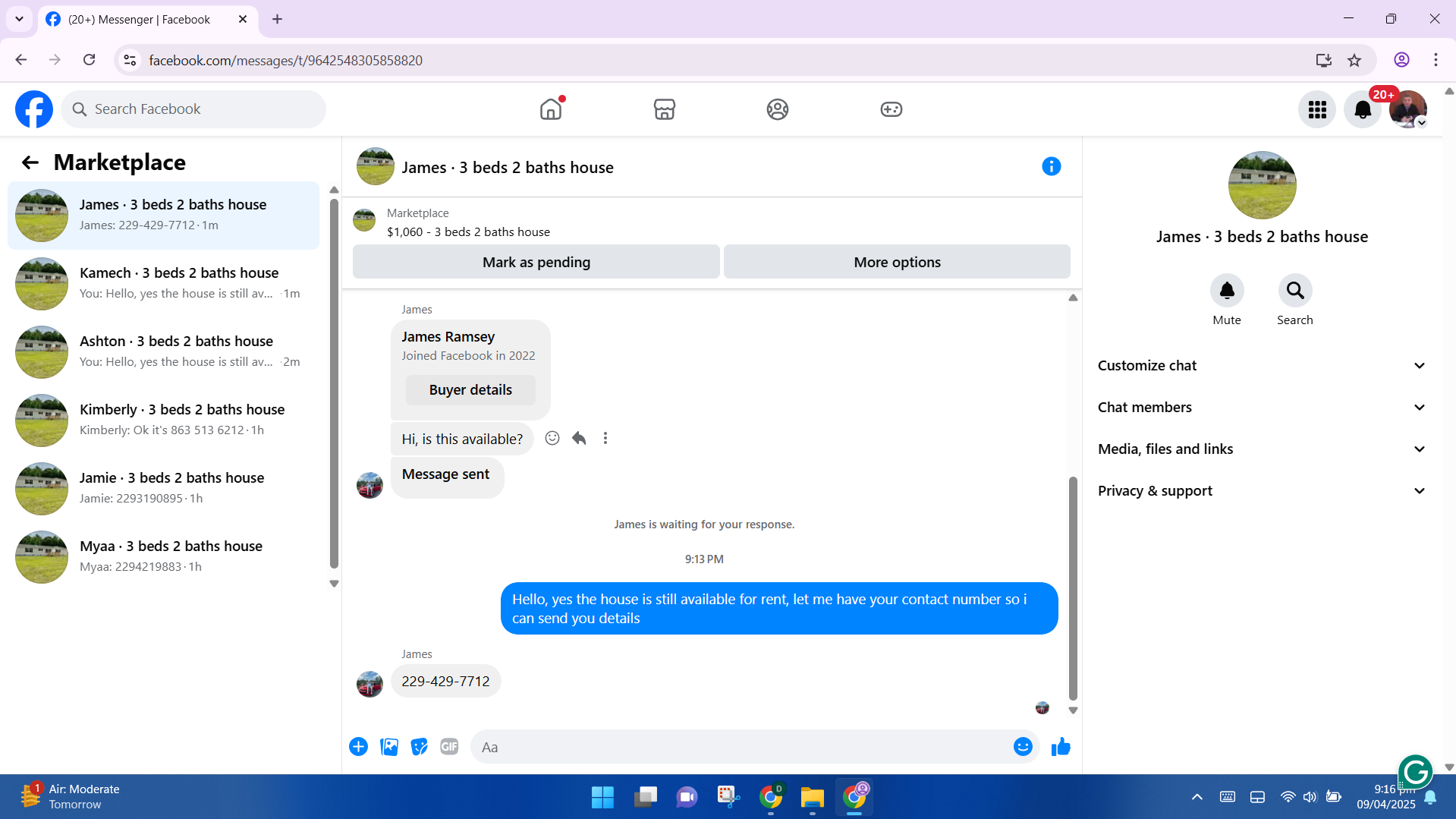Open the Marketplace storefront icon
This screenshot has width=1456, height=819.
click(x=665, y=109)
